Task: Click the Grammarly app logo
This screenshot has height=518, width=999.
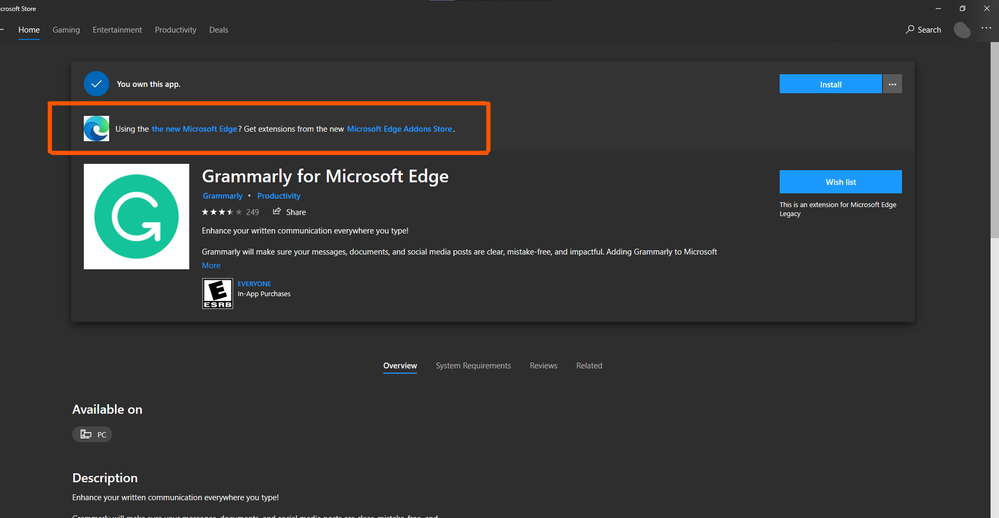Action: click(136, 216)
